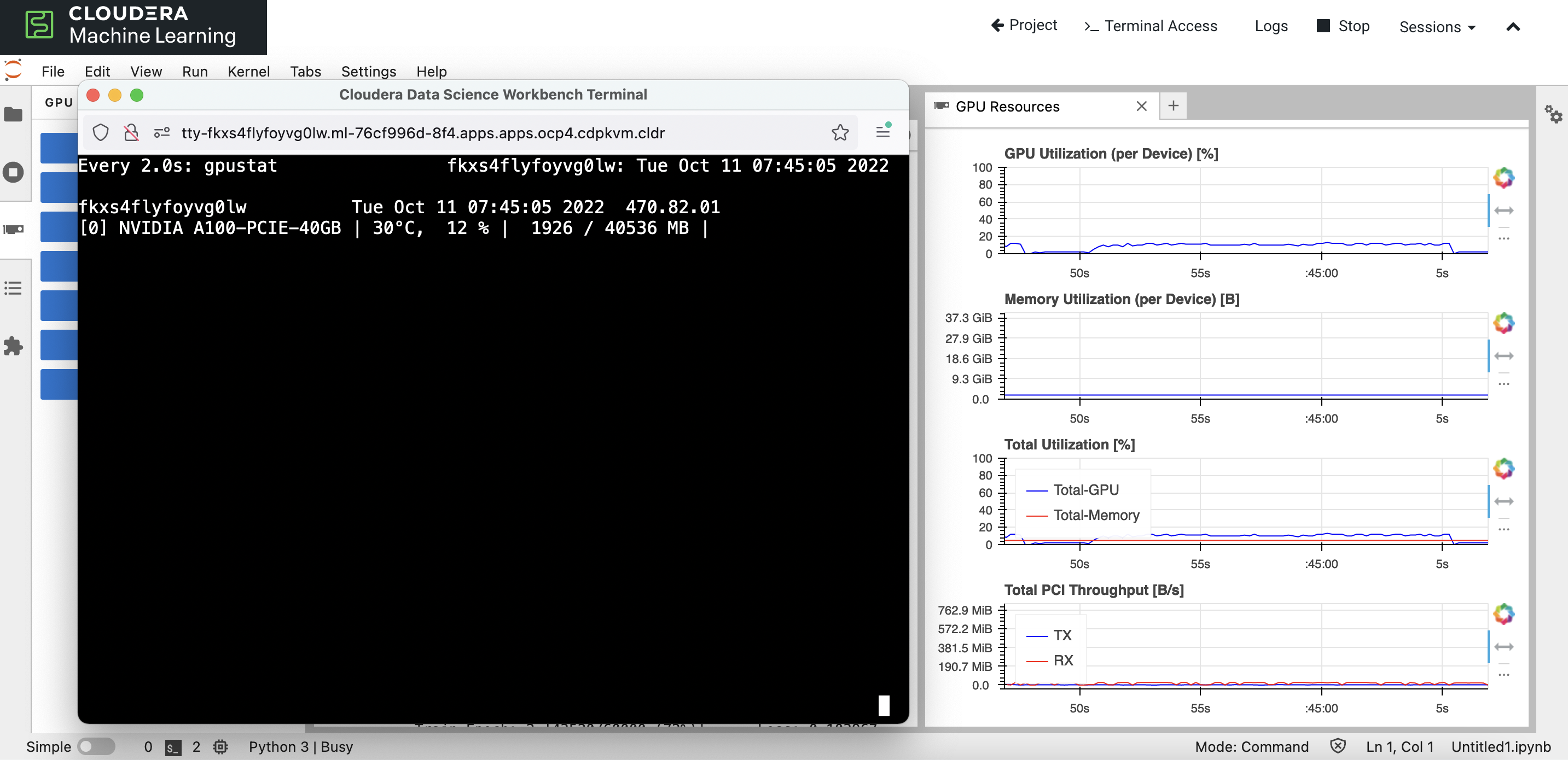Open Terminal Access link

pyautogui.click(x=1151, y=26)
